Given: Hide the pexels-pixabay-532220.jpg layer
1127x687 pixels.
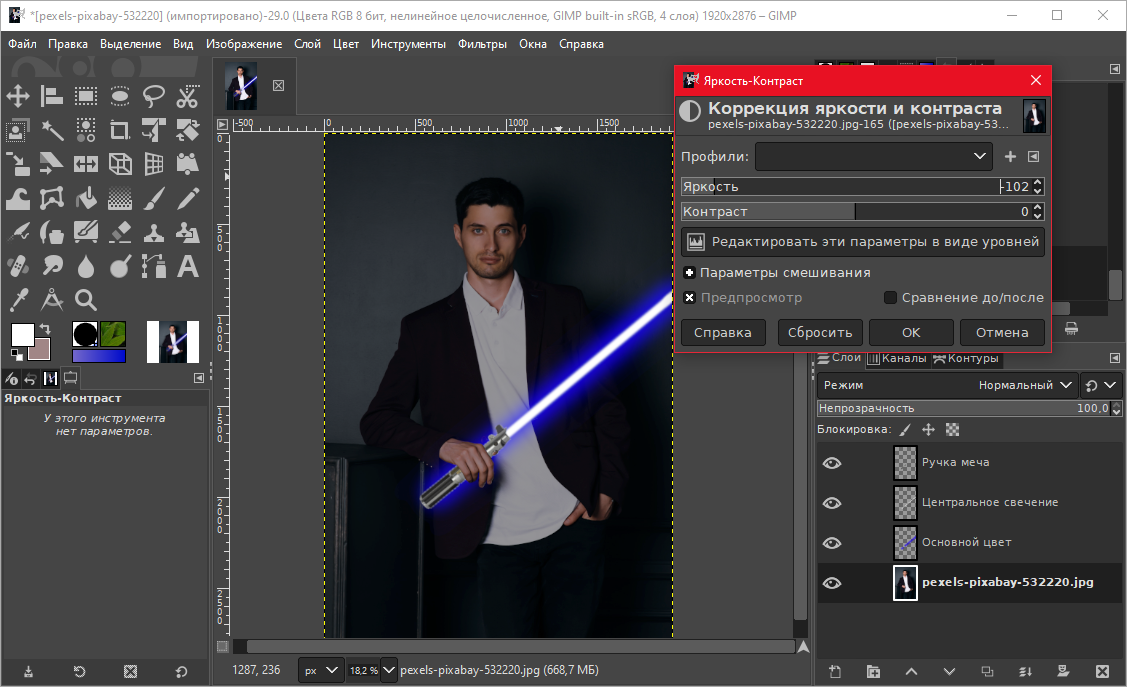Looking at the screenshot, I should pyautogui.click(x=832, y=583).
